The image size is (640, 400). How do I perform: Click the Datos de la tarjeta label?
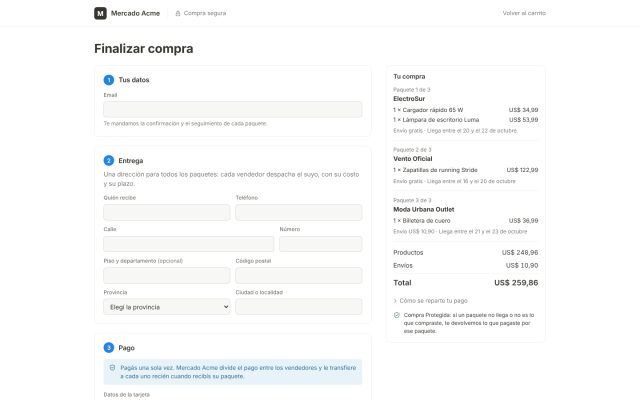(127, 395)
